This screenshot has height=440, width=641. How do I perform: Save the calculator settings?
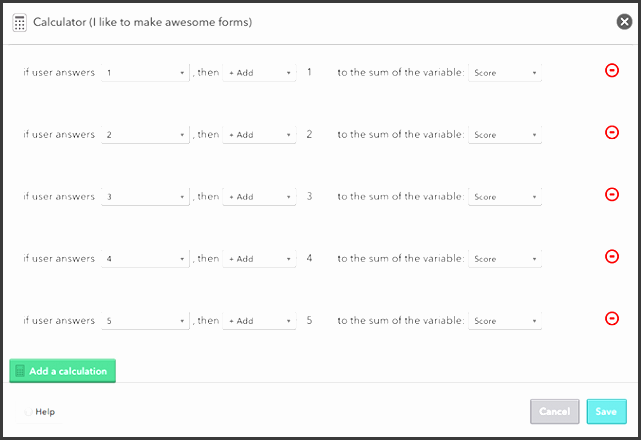pyautogui.click(x=606, y=411)
